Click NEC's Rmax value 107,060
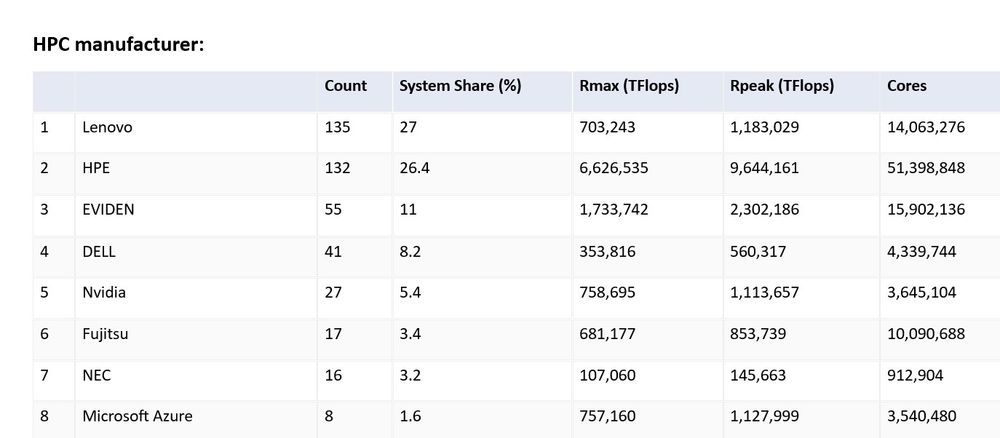 (607, 375)
